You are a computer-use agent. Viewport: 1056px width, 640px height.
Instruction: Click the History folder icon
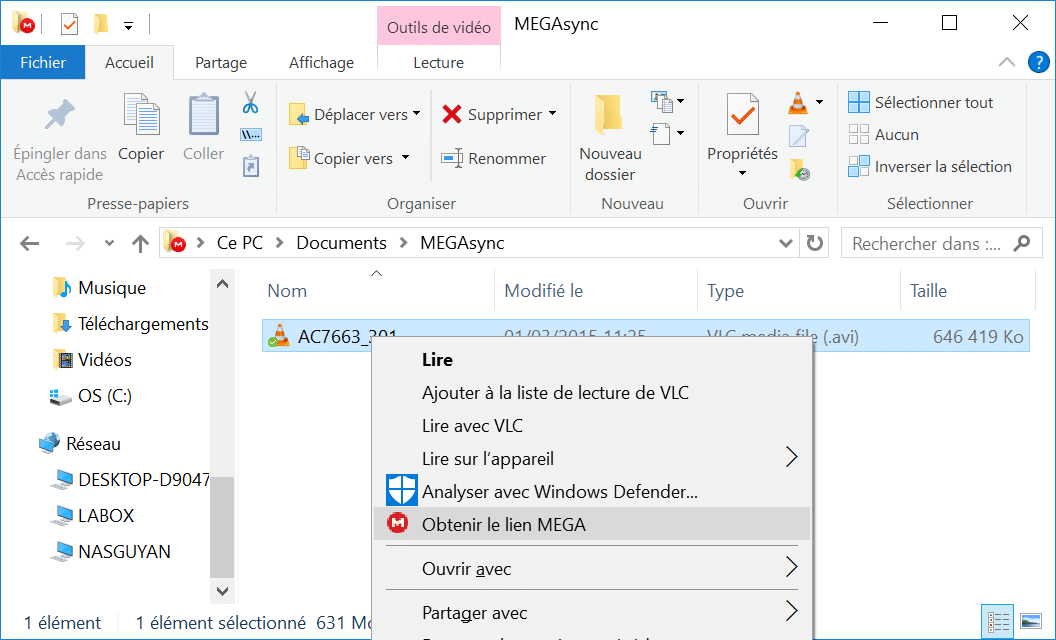click(799, 169)
